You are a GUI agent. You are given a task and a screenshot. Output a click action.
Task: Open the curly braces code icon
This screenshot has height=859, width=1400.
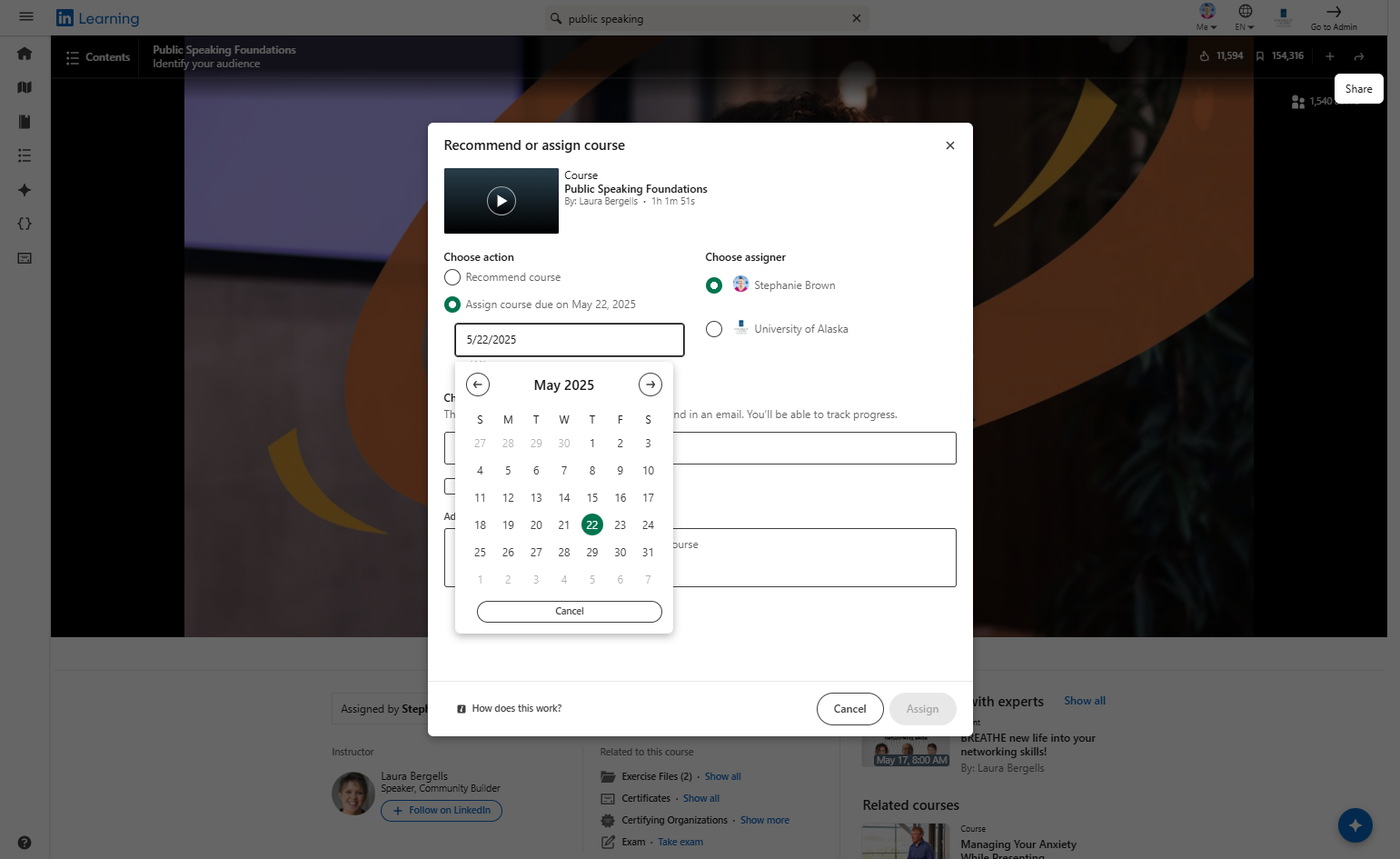pos(25,224)
